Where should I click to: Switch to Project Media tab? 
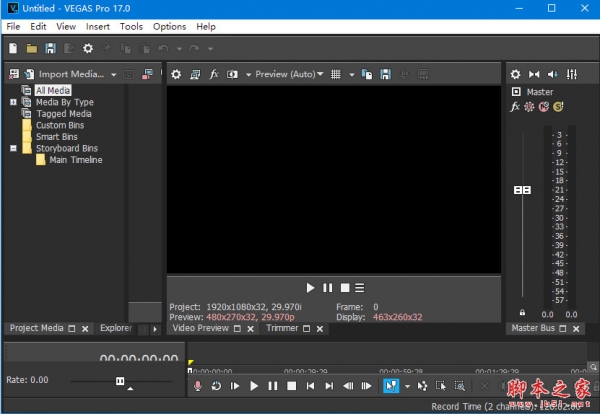tap(36, 328)
